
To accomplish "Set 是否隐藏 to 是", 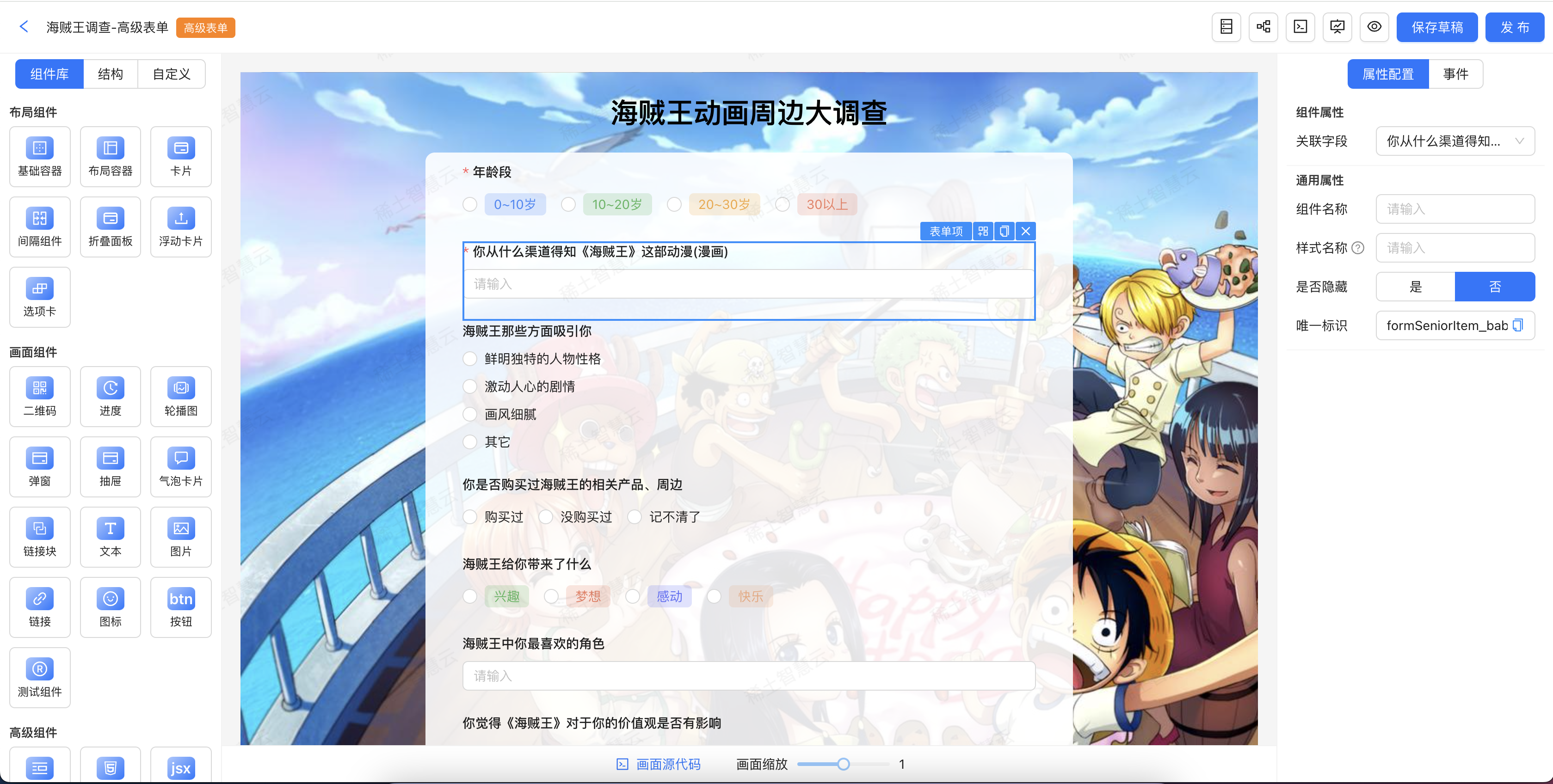I will pos(1416,287).
